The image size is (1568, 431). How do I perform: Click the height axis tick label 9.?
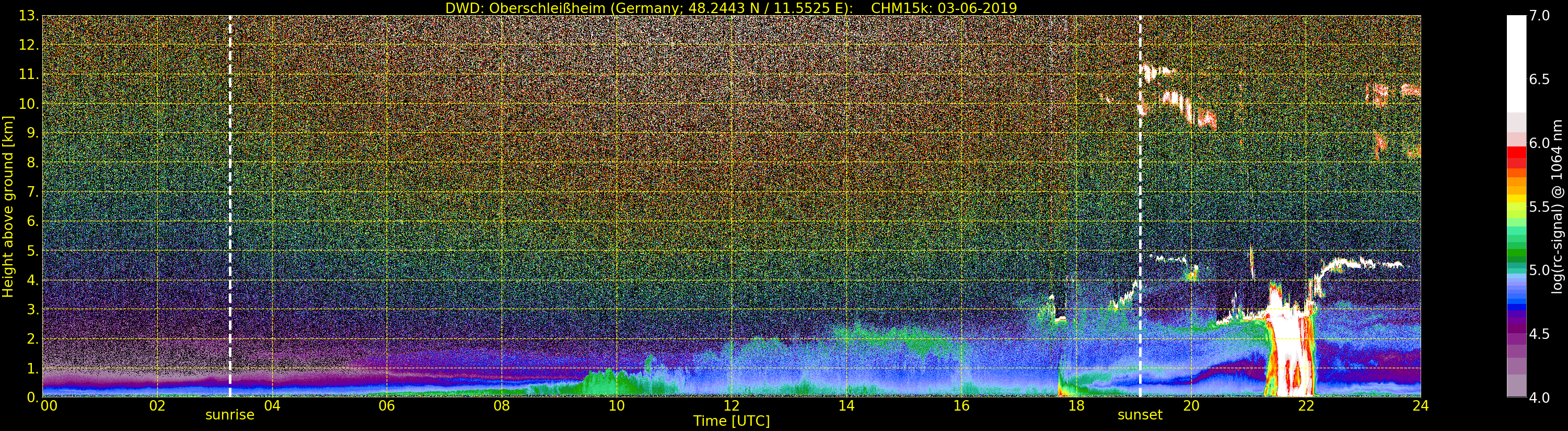(33, 133)
